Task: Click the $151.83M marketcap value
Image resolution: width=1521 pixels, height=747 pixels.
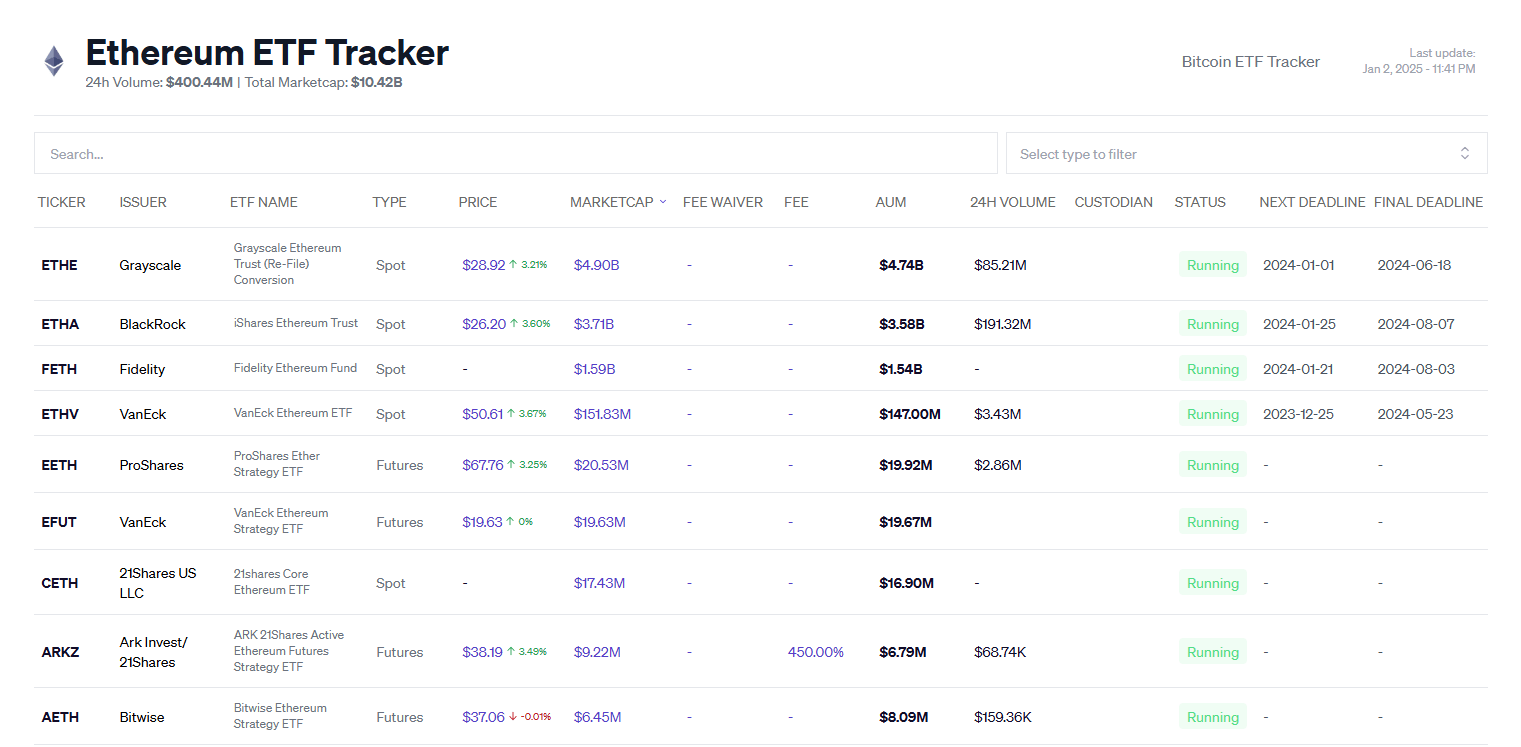Action: [x=603, y=414]
